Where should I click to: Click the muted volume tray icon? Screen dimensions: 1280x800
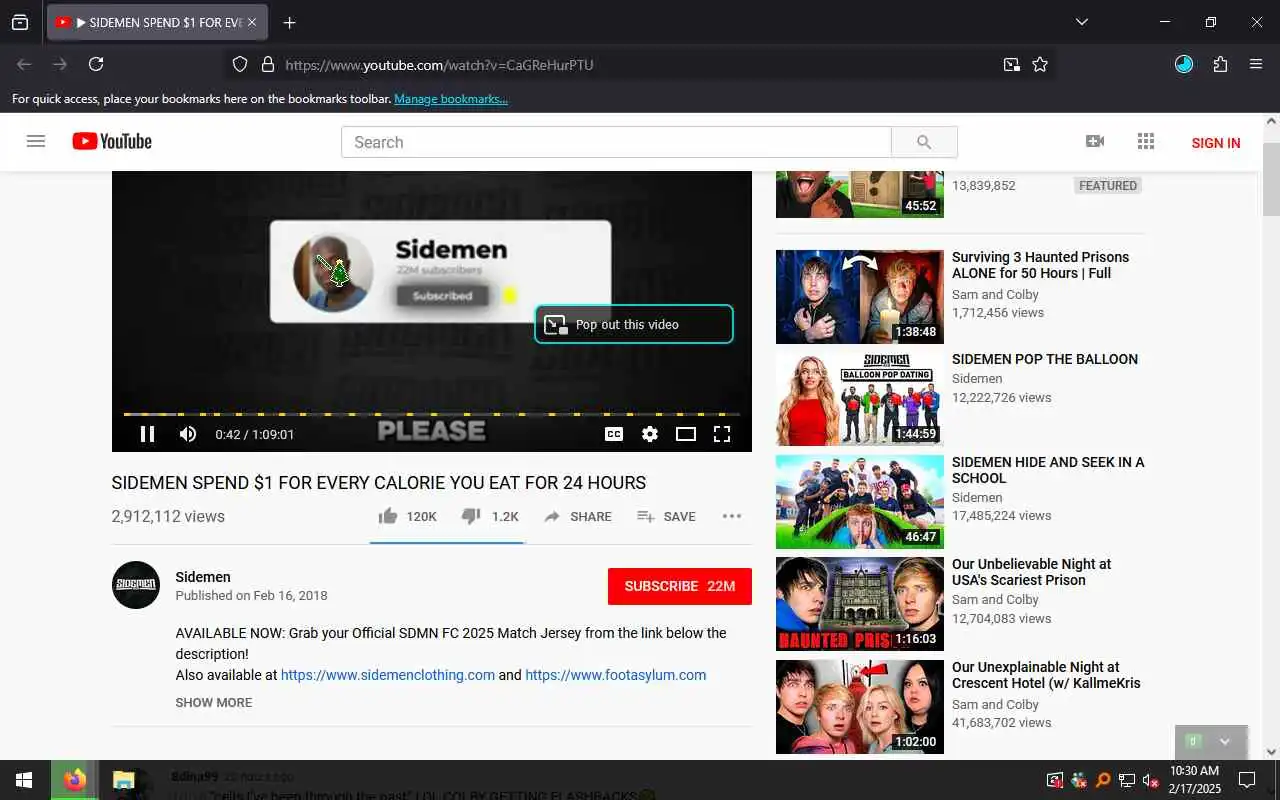click(1151, 780)
